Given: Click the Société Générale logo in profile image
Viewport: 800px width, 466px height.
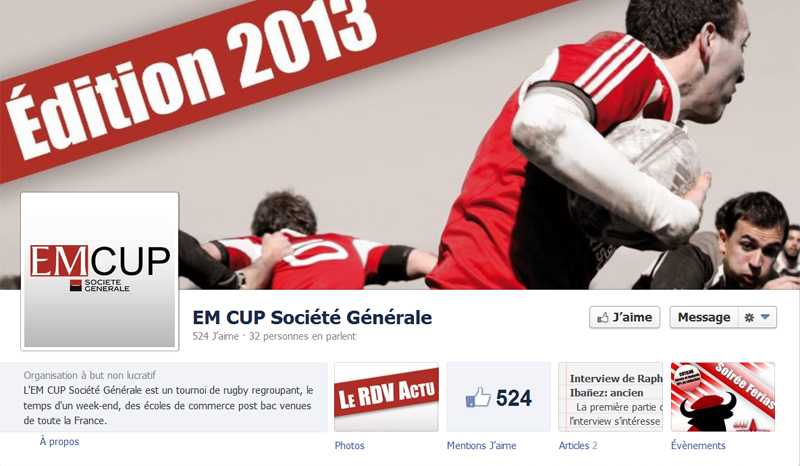Looking at the screenshot, I should coord(99,285).
